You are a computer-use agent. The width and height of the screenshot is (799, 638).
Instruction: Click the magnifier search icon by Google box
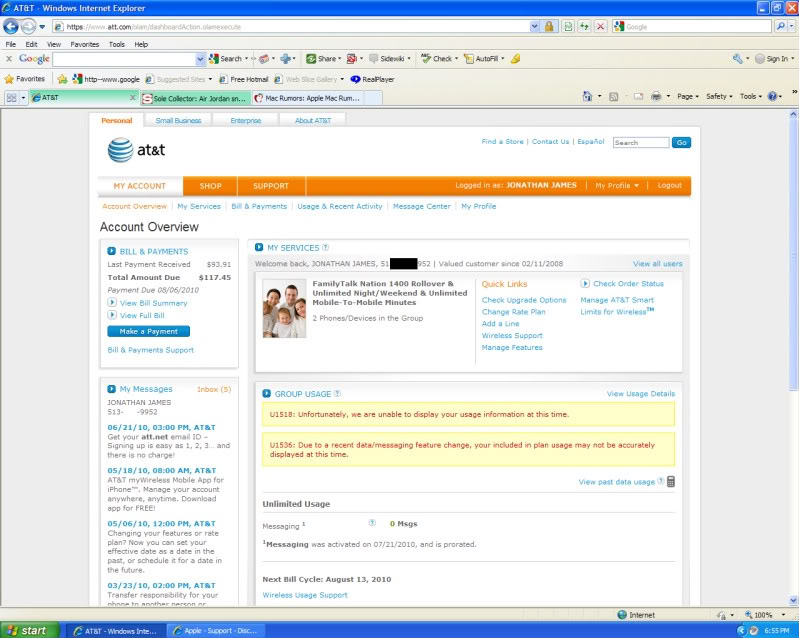coord(781,26)
